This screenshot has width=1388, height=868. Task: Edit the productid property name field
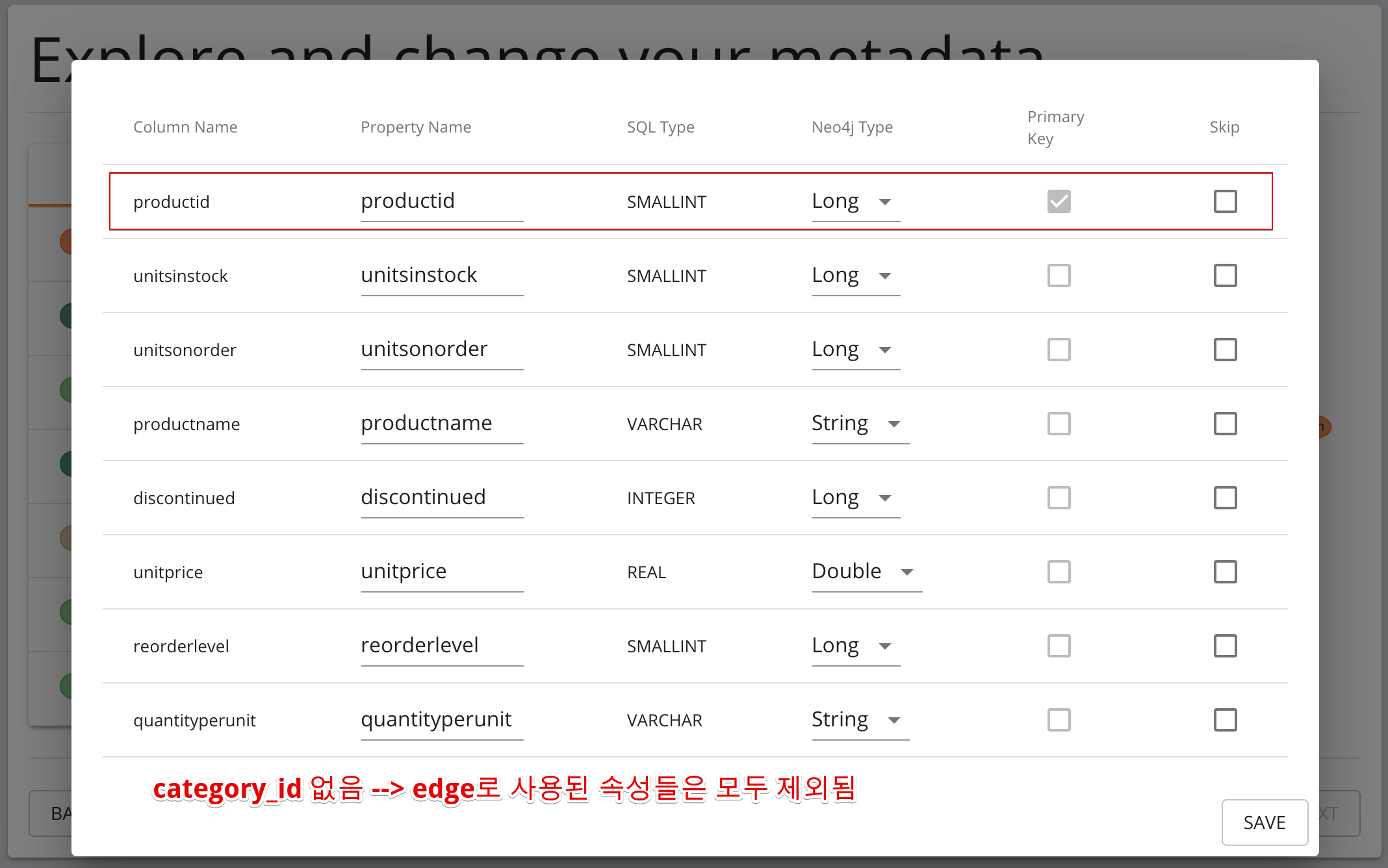click(442, 203)
